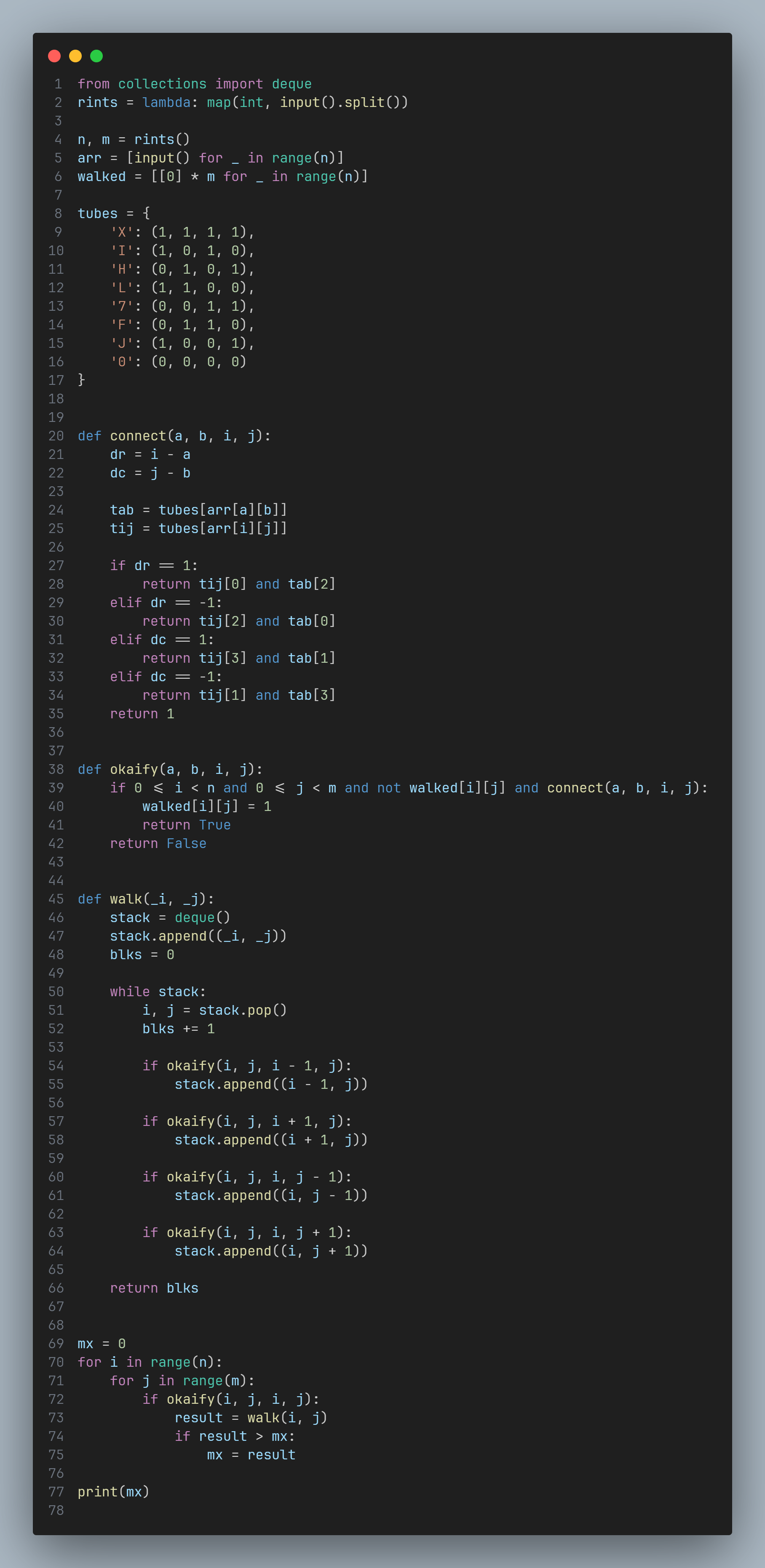
Task: Click the 'mx = 0' assignment on line 69
Action: coord(102,1344)
